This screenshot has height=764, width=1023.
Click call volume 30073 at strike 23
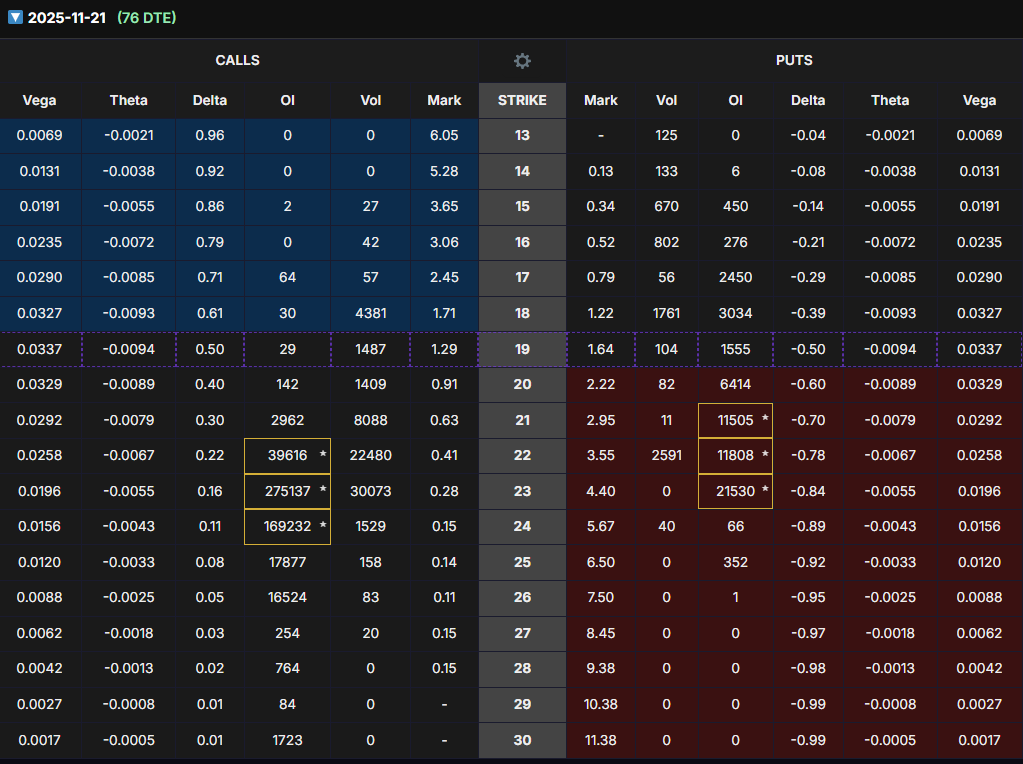click(x=370, y=491)
